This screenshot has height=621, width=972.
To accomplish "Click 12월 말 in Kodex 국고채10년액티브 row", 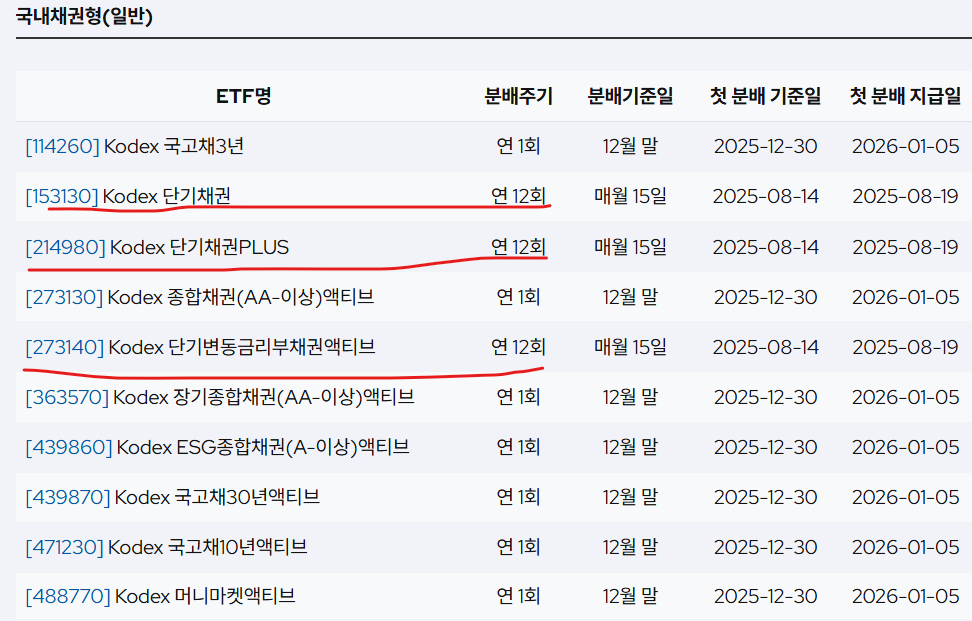I will point(630,547).
